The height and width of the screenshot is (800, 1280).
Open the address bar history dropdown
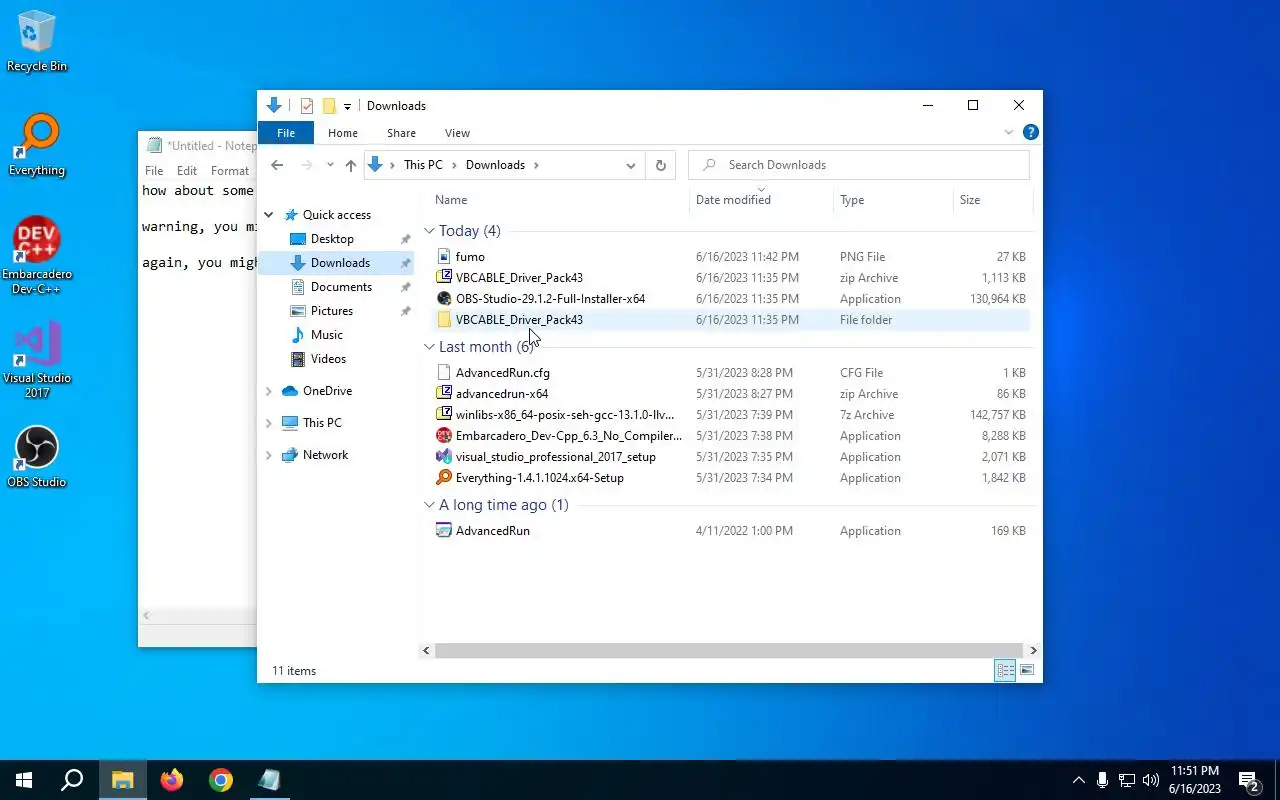tap(631, 165)
